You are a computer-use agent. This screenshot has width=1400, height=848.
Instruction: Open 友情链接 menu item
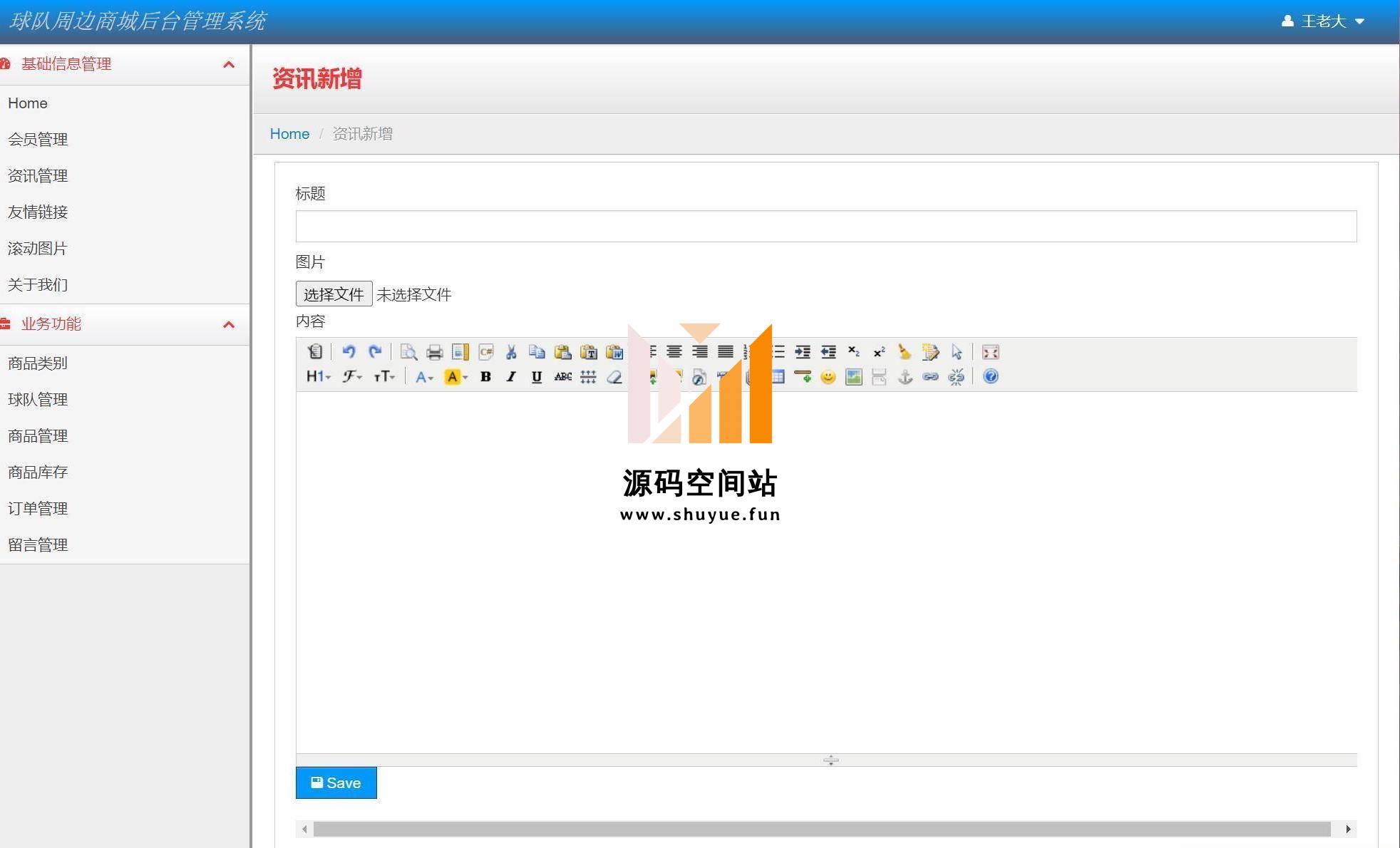tap(38, 212)
